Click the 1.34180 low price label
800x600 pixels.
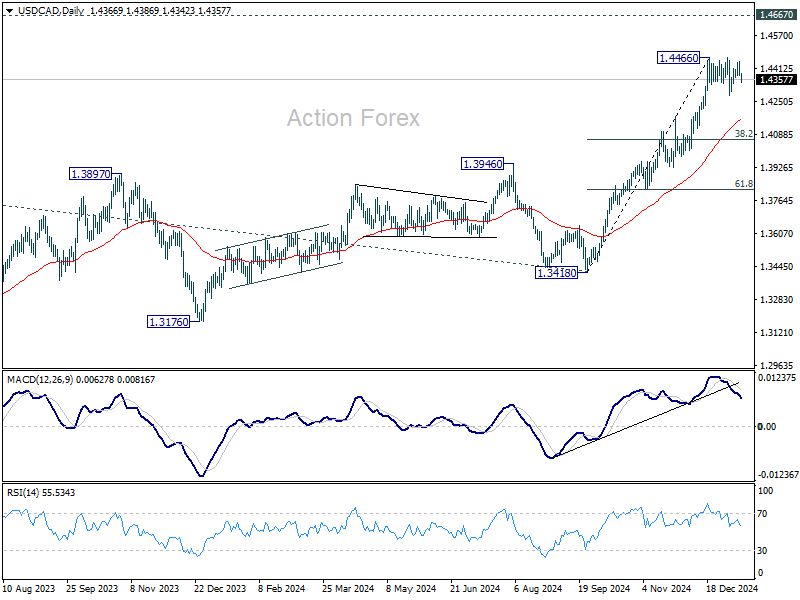coord(557,273)
